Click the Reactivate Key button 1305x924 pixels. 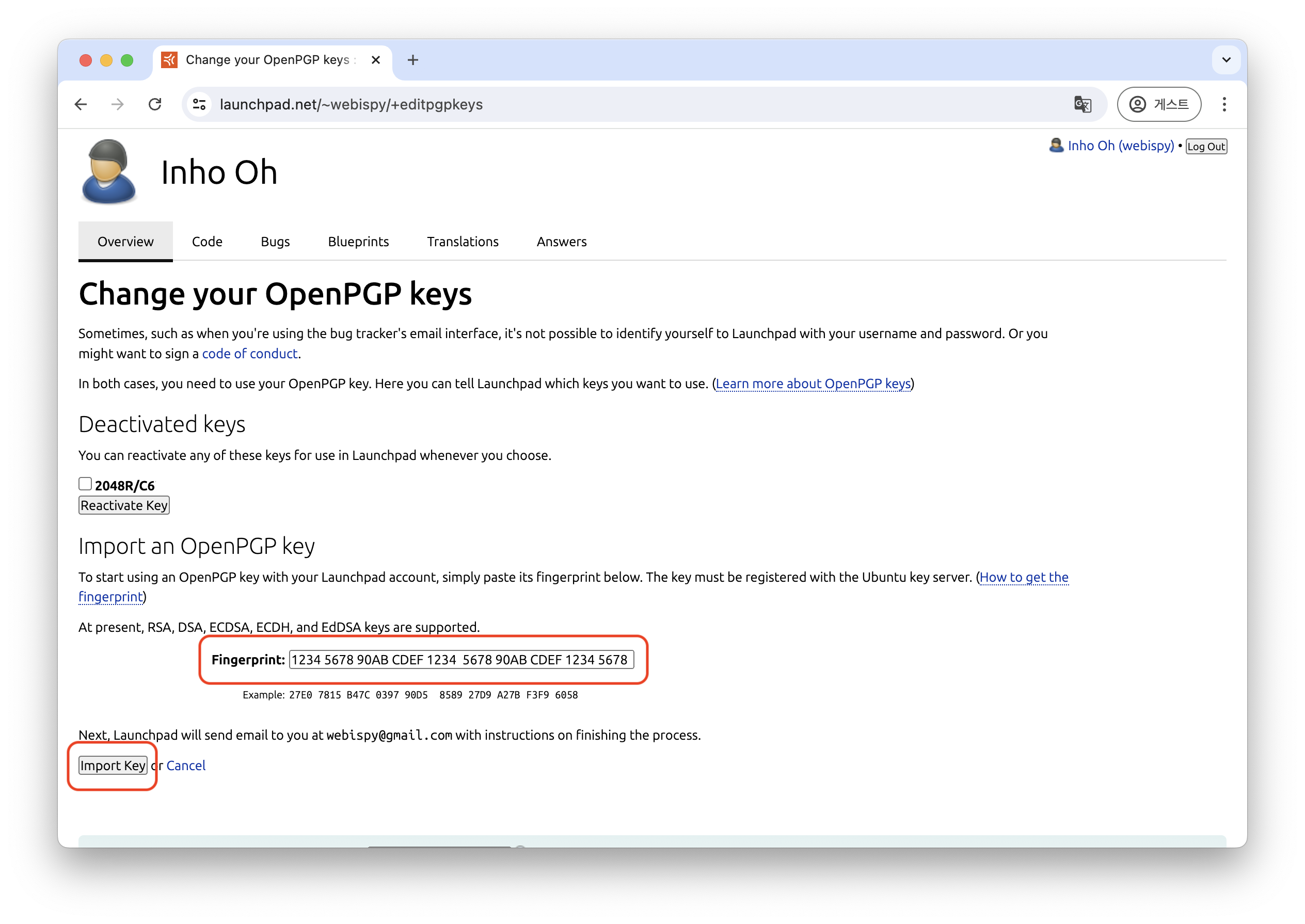point(124,506)
